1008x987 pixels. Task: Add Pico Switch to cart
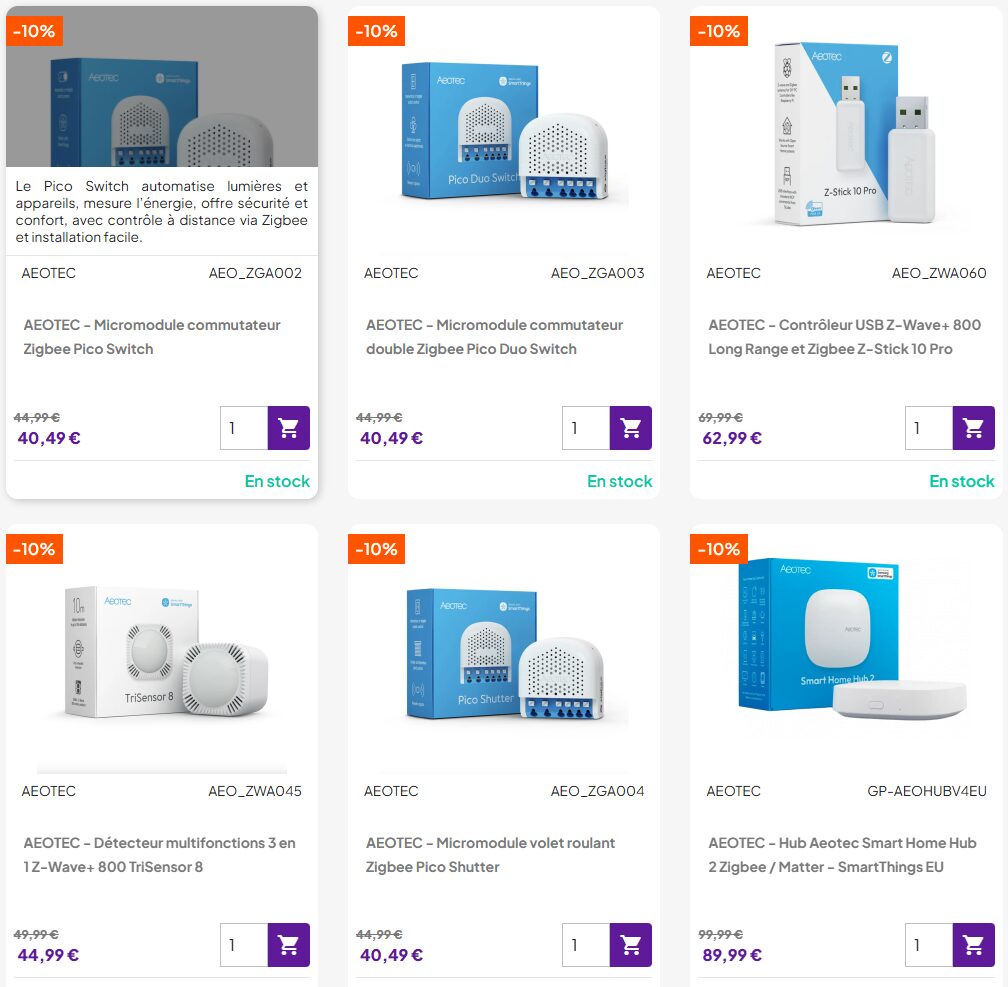[x=289, y=428]
